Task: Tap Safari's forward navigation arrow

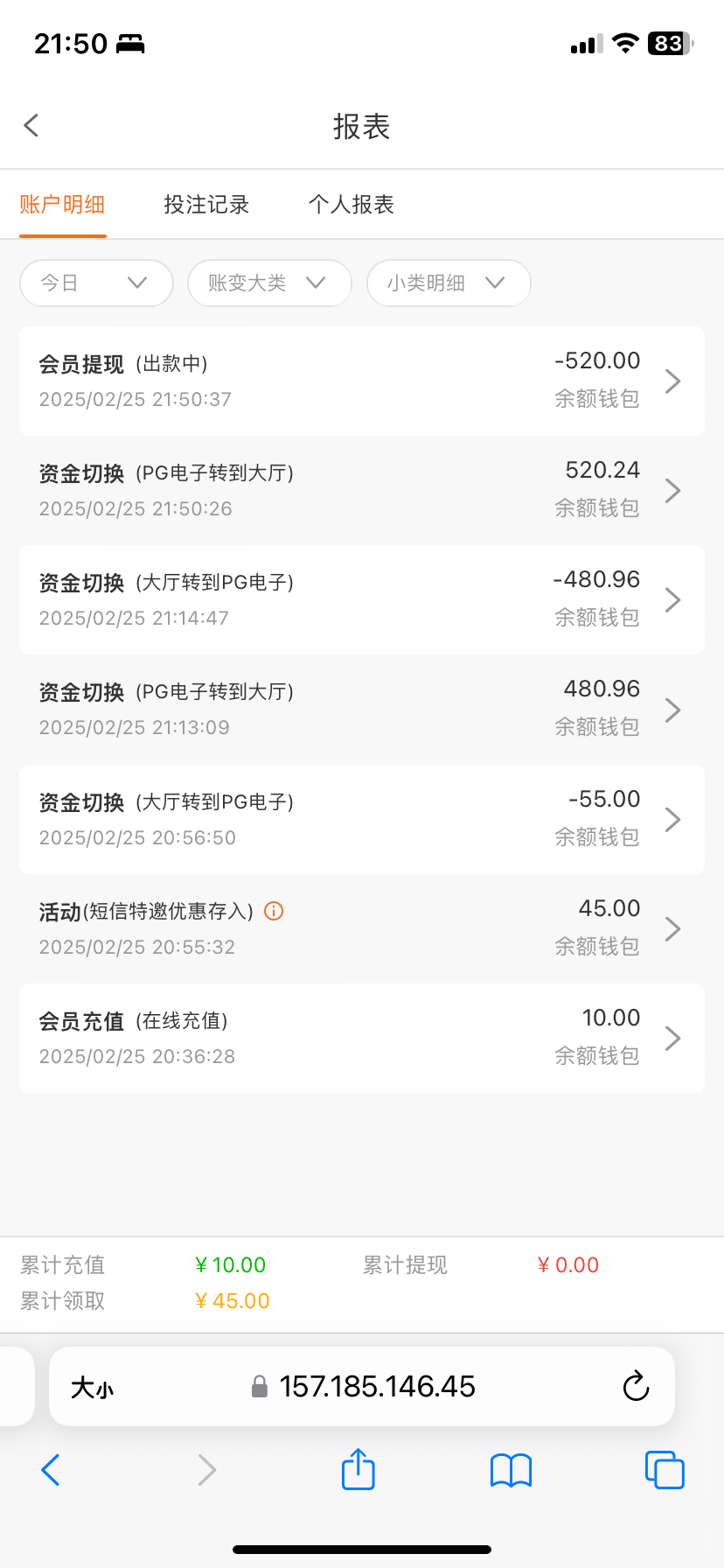Action: click(206, 1470)
